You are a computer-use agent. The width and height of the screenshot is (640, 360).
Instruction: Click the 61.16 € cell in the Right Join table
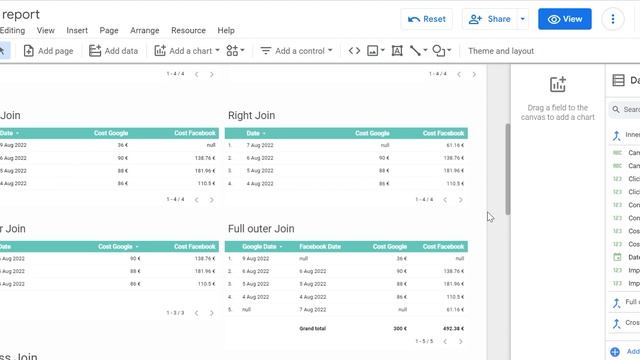(x=454, y=145)
